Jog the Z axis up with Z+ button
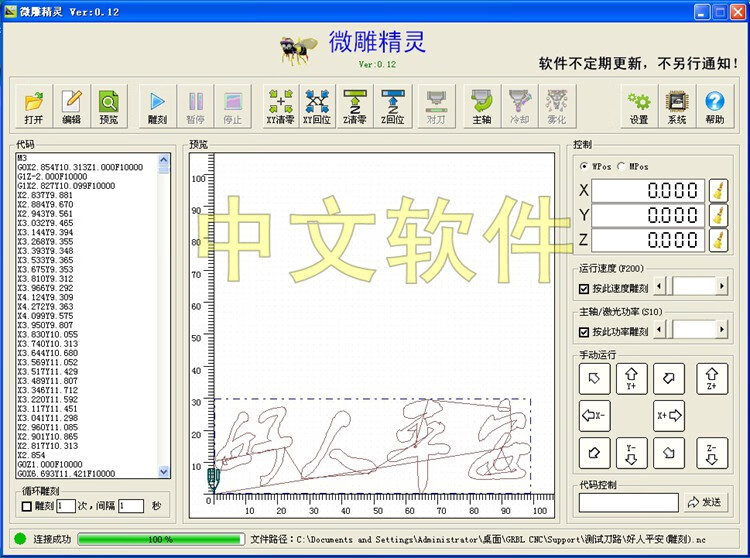750x558 pixels. click(x=712, y=378)
